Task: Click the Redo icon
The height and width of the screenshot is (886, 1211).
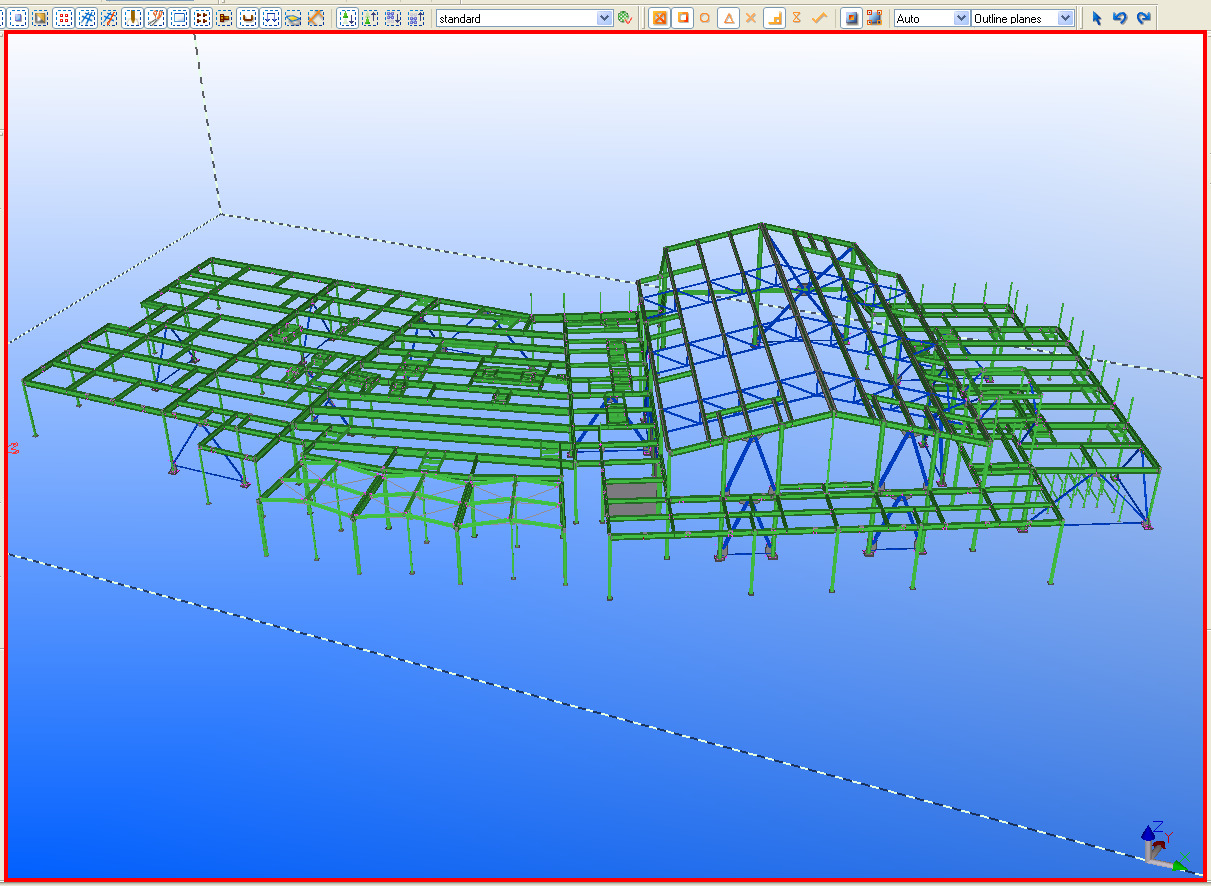Action: click(x=1142, y=17)
